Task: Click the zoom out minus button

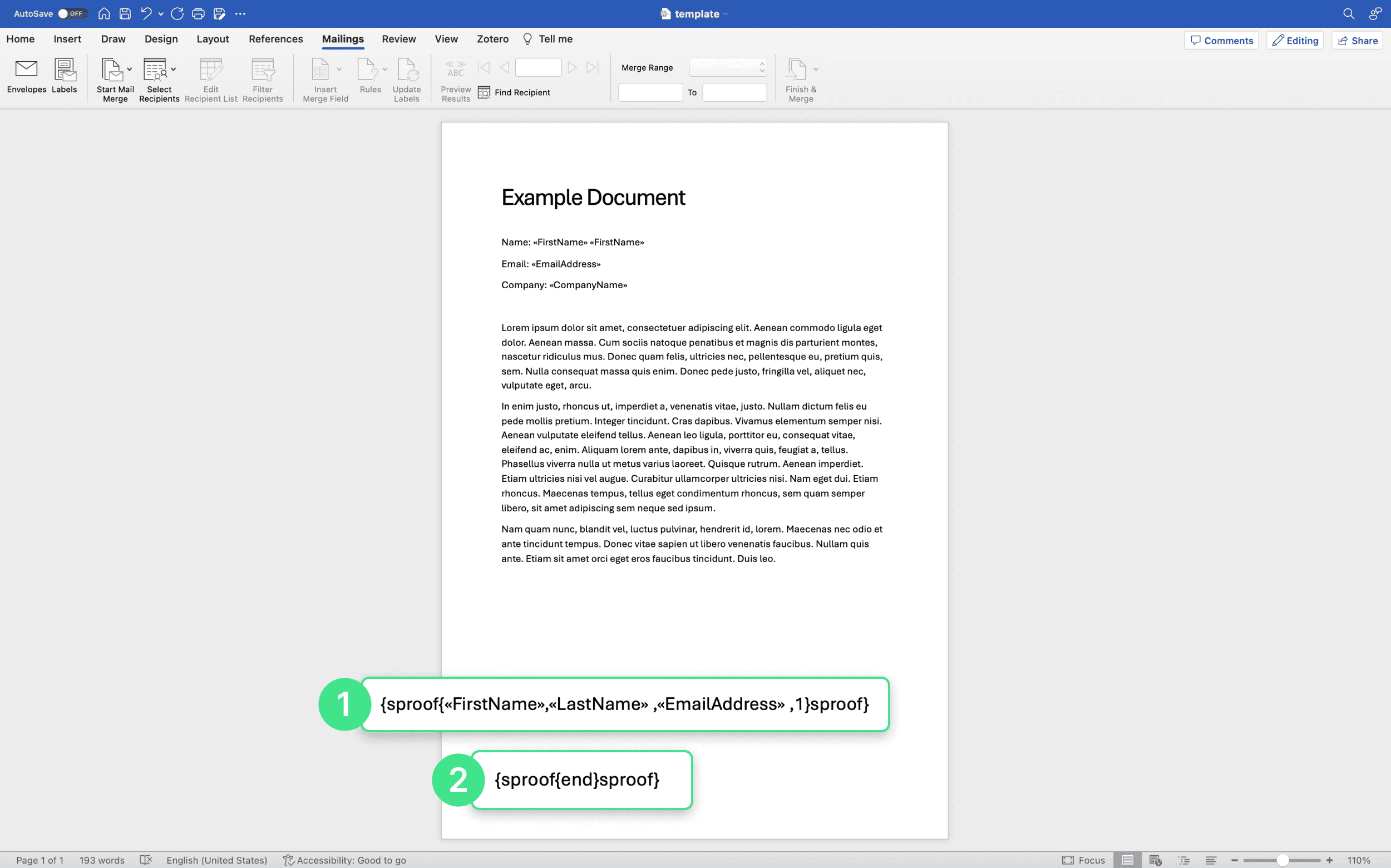Action: coord(1234,860)
